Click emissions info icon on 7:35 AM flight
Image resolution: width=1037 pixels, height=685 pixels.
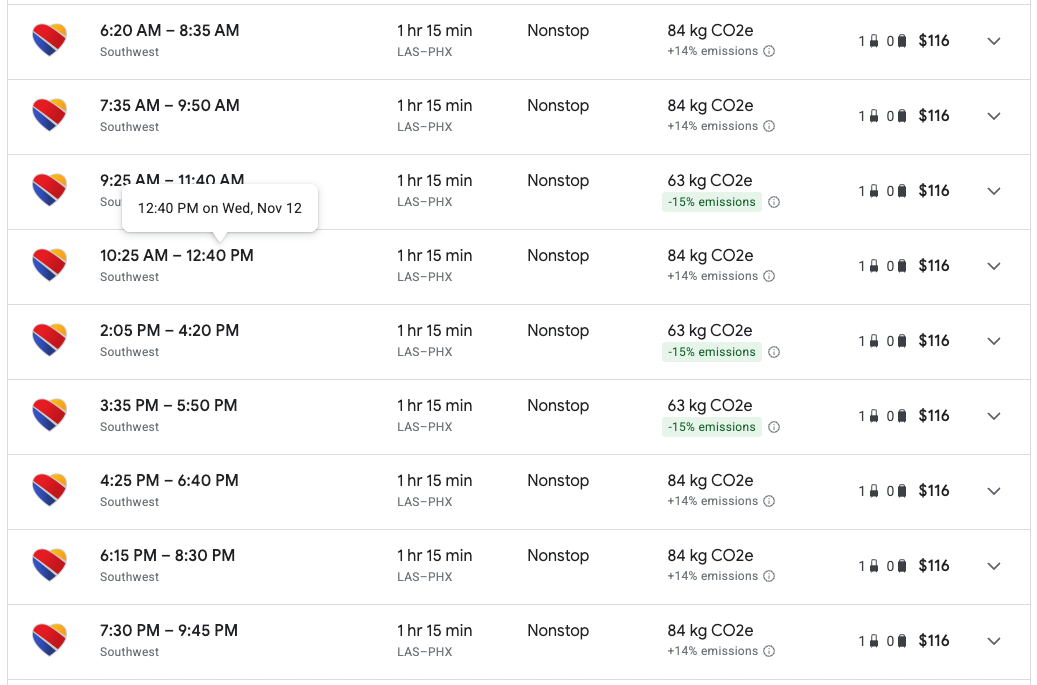click(769, 127)
